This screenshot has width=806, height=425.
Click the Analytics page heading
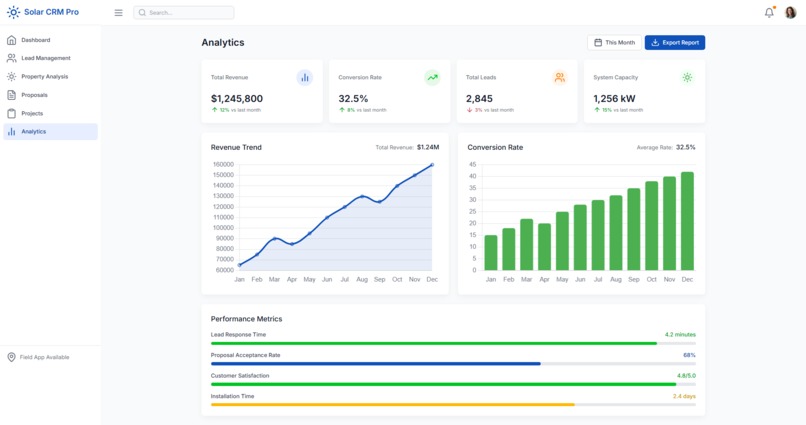coord(223,43)
